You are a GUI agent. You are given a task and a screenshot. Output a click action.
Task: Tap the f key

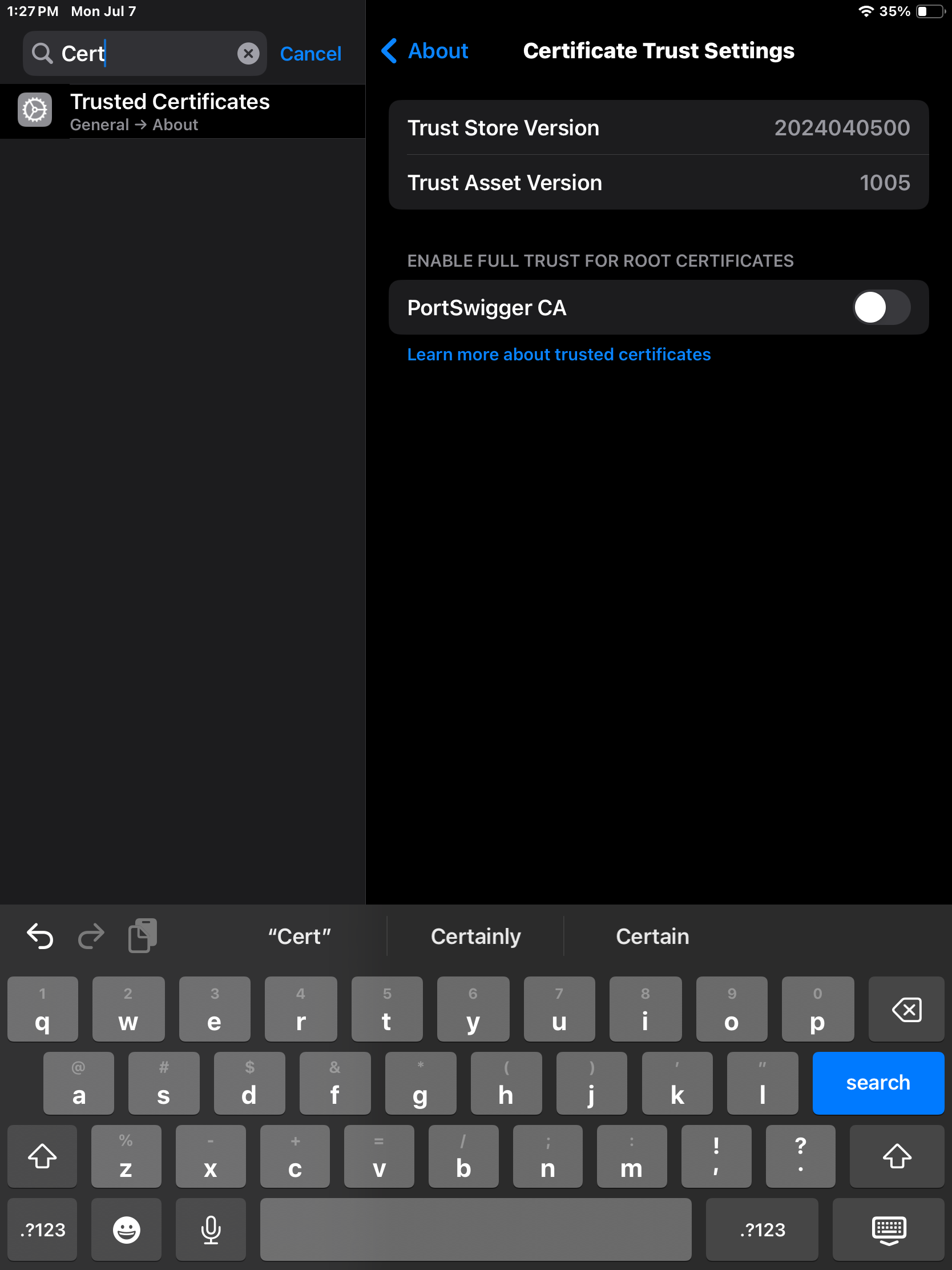click(x=335, y=1083)
